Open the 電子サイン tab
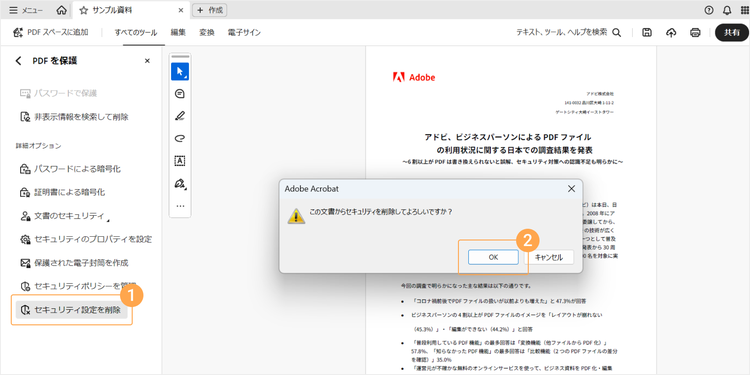Viewport: 750px width, 375px height. (244, 33)
